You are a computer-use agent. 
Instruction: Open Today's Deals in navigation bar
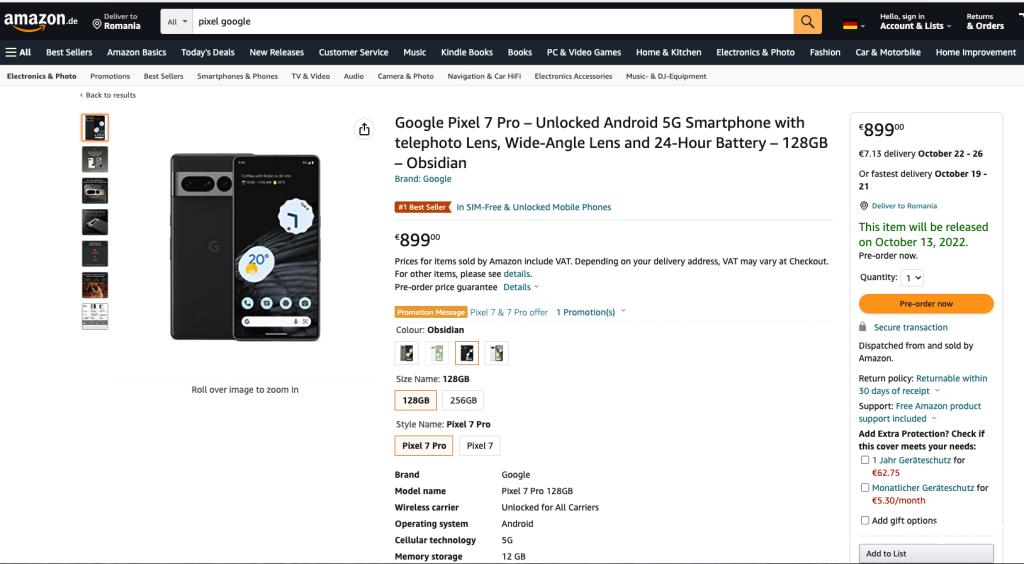[208, 52]
